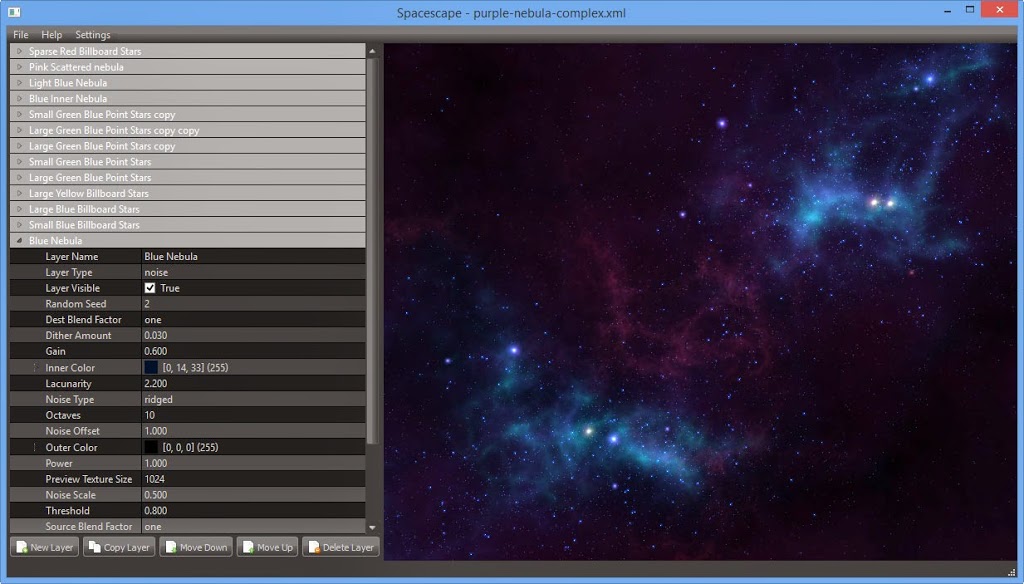Click the window resize grip corner

pos(1011,572)
